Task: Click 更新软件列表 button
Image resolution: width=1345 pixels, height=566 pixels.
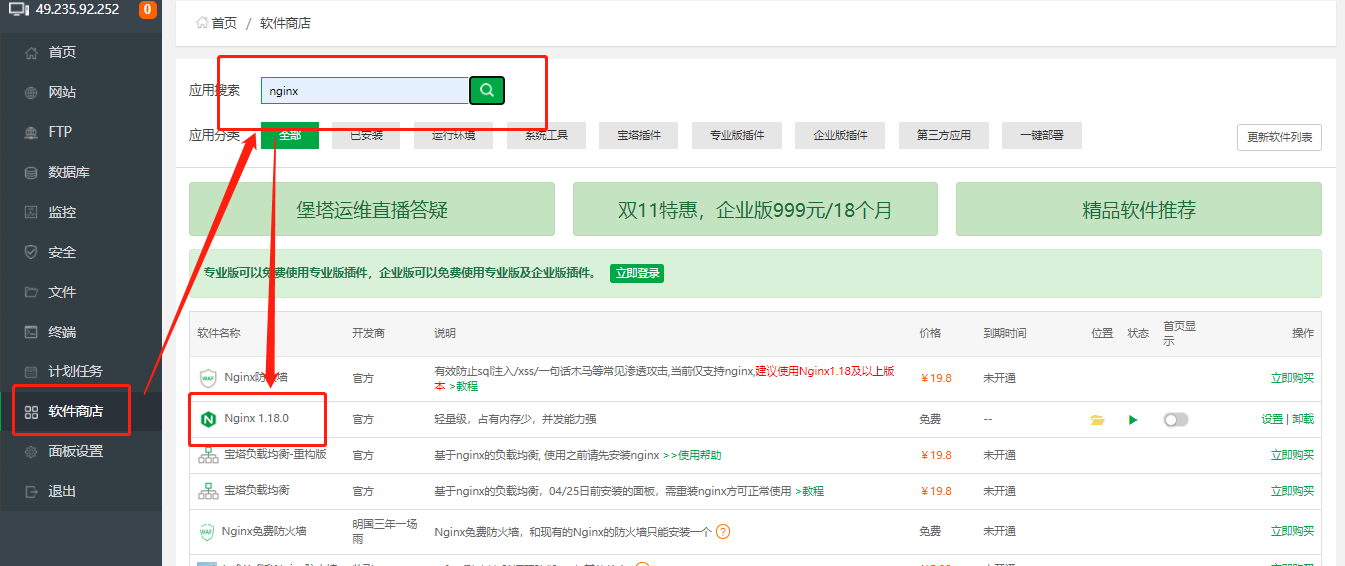Action: coord(1279,138)
